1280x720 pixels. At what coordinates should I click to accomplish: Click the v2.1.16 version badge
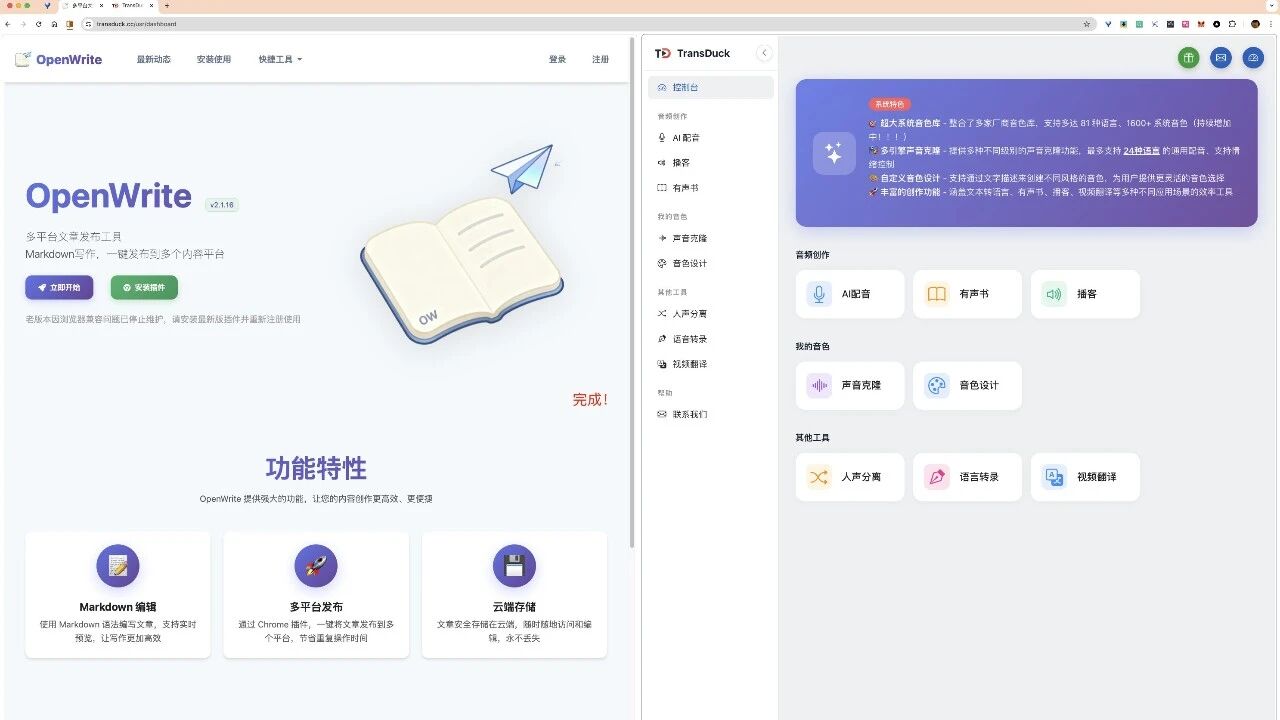pos(221,204)
